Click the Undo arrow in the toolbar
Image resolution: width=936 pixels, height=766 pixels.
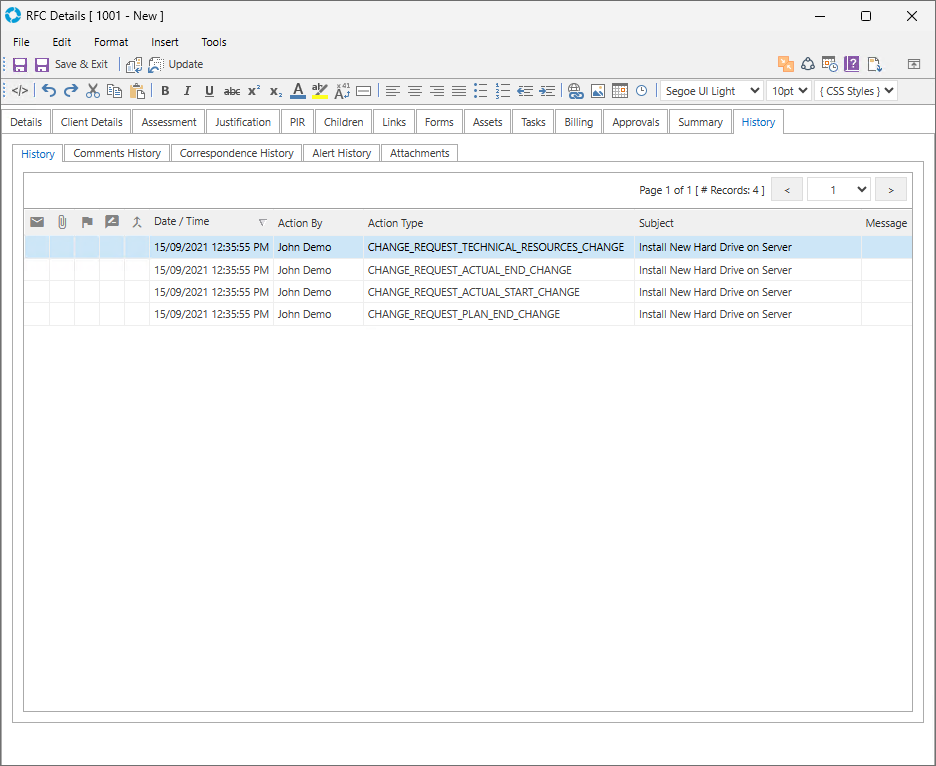tap(49, 91)
